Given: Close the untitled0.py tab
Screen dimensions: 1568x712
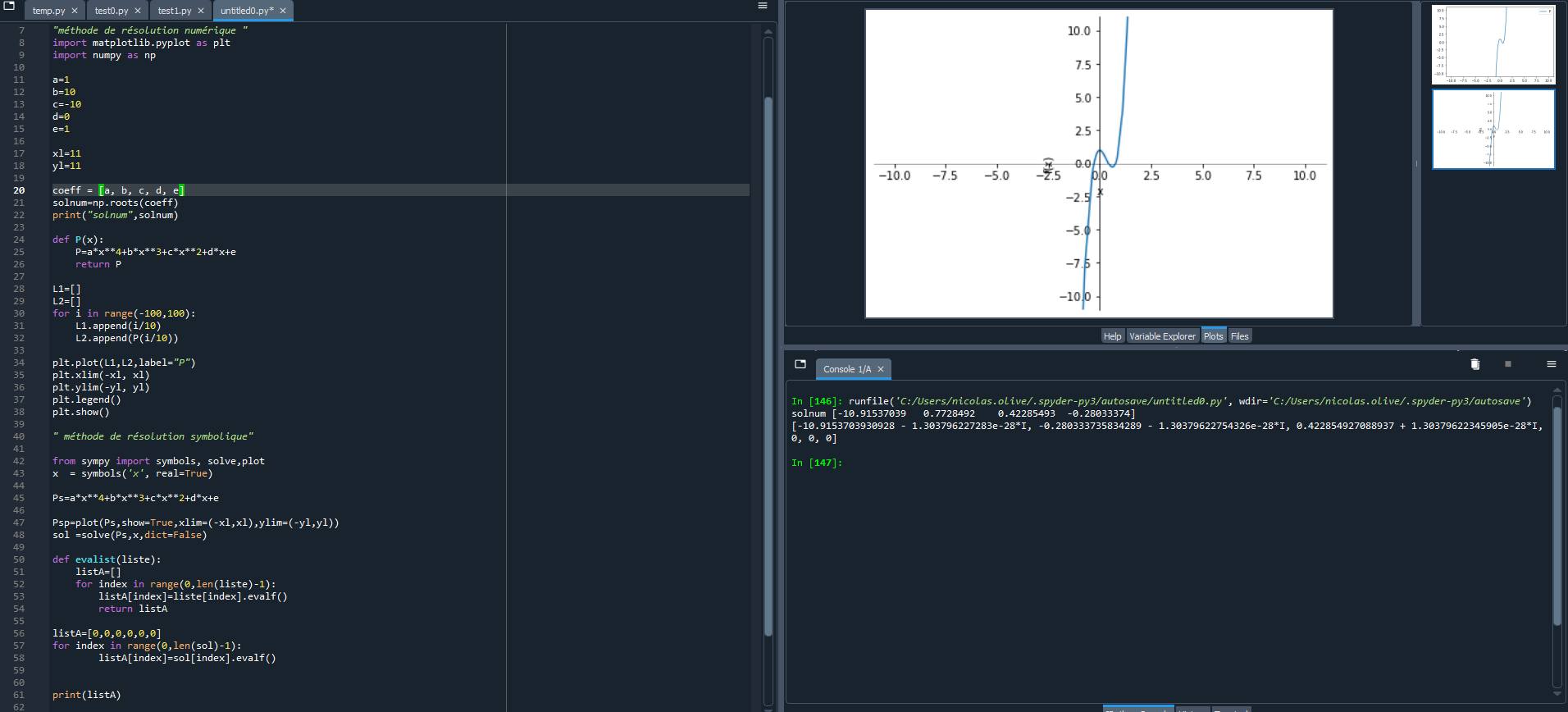Looking at the screenshot, I should coord(283,11).
